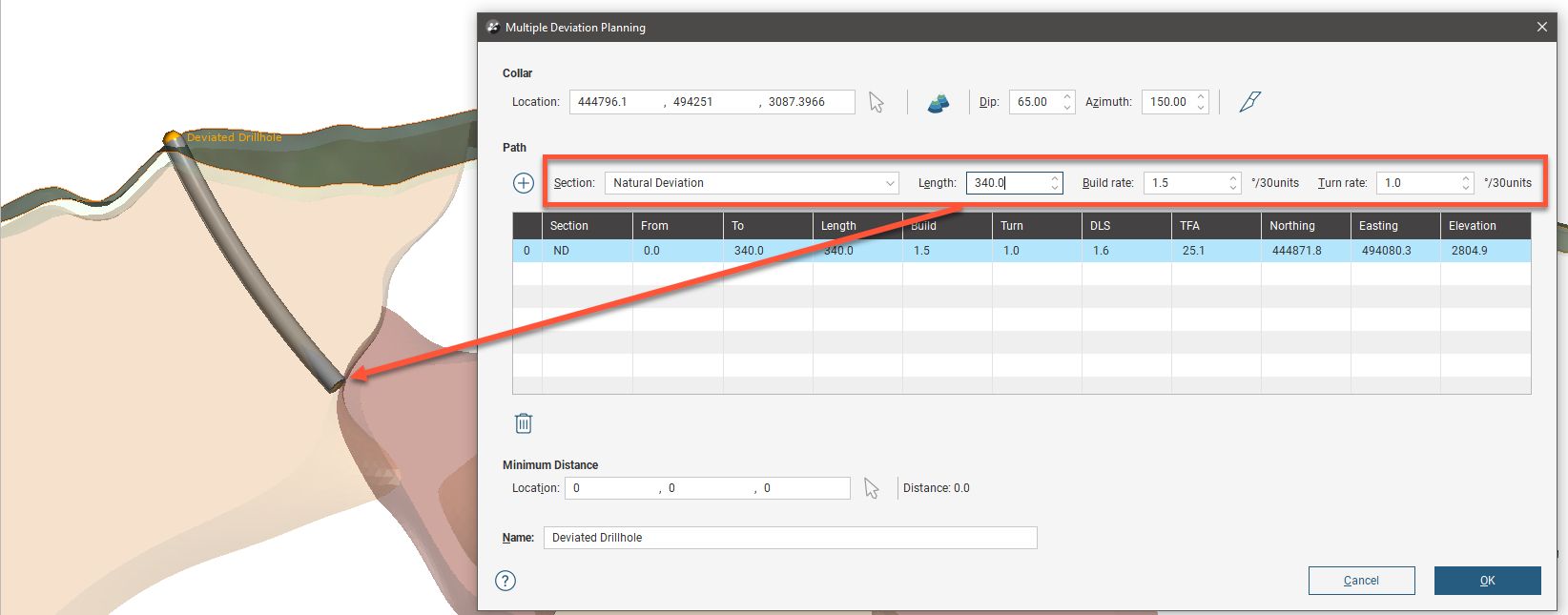1568x615 pixels.
Task: Click the topography surface icon beside collar
Action: point(939,102)
